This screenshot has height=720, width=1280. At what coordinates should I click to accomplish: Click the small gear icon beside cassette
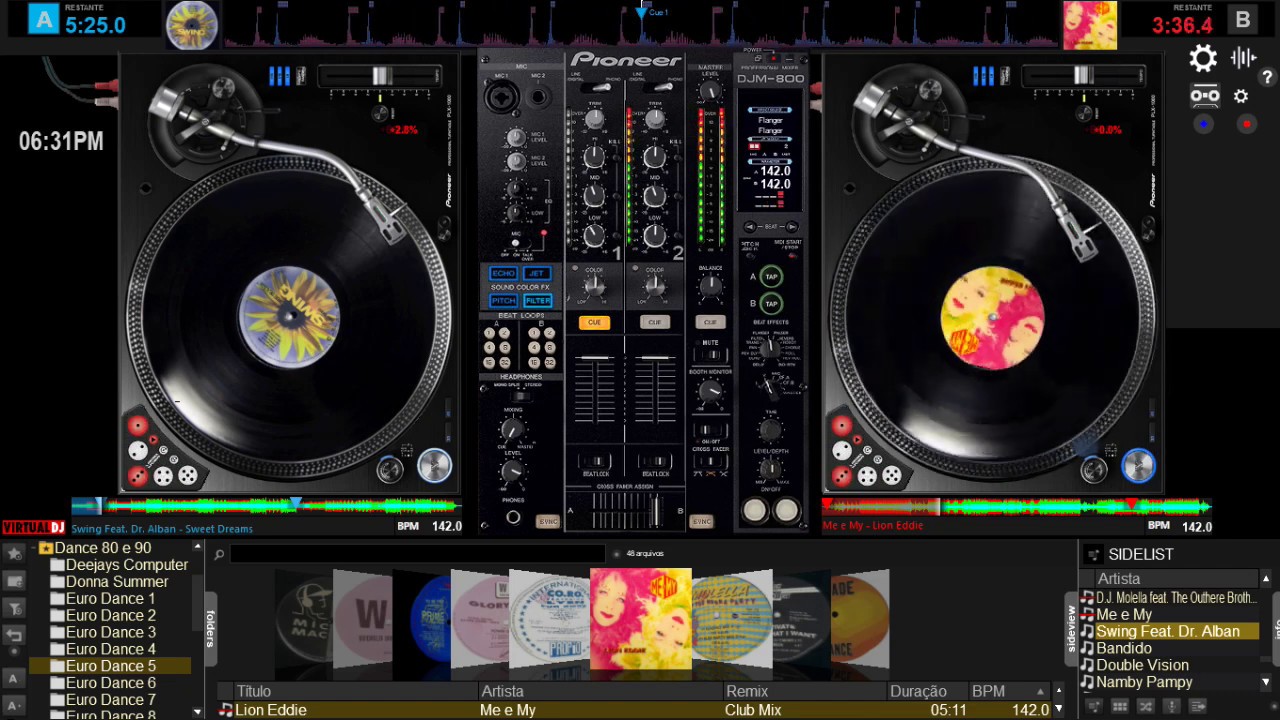[x=1241, y=96]
